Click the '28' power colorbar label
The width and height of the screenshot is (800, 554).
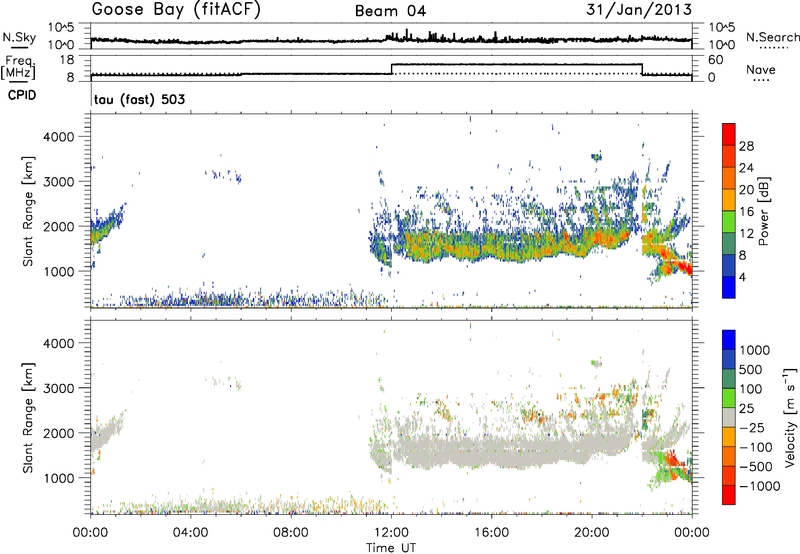(x=746, y=146)
